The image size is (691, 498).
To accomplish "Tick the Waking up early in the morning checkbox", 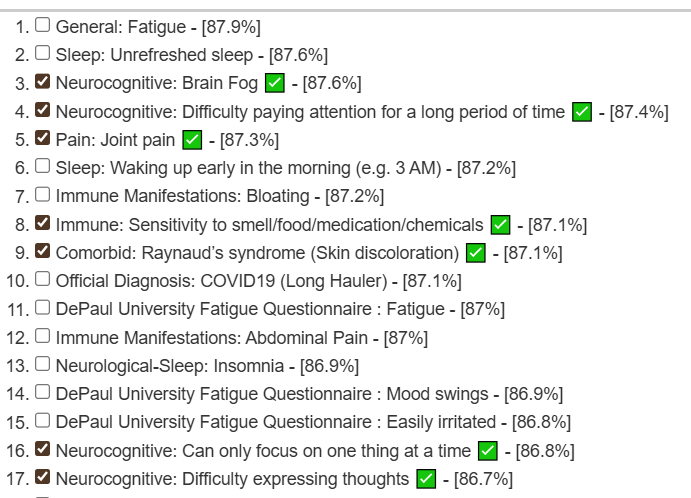I will coord(42,166).
